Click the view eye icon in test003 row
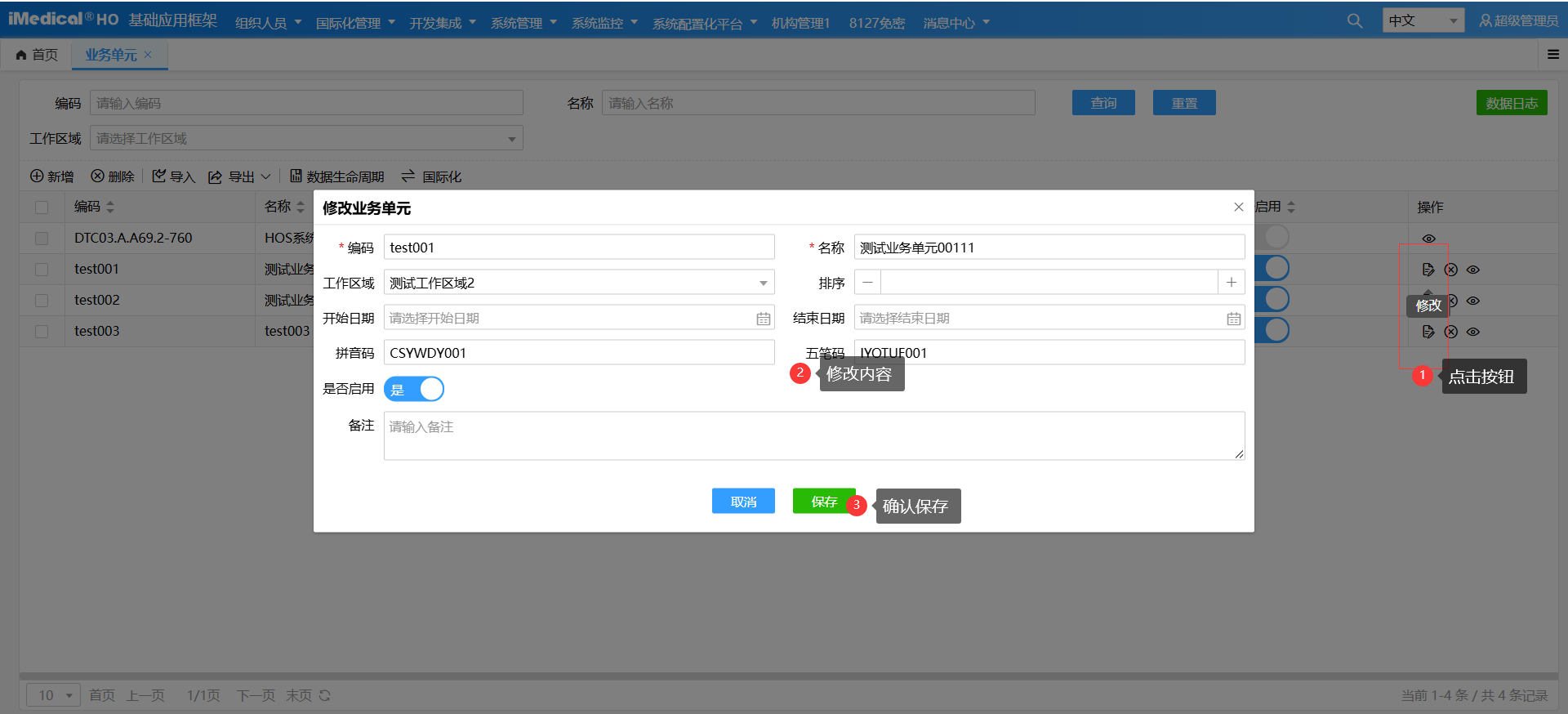 [1473, 332]
